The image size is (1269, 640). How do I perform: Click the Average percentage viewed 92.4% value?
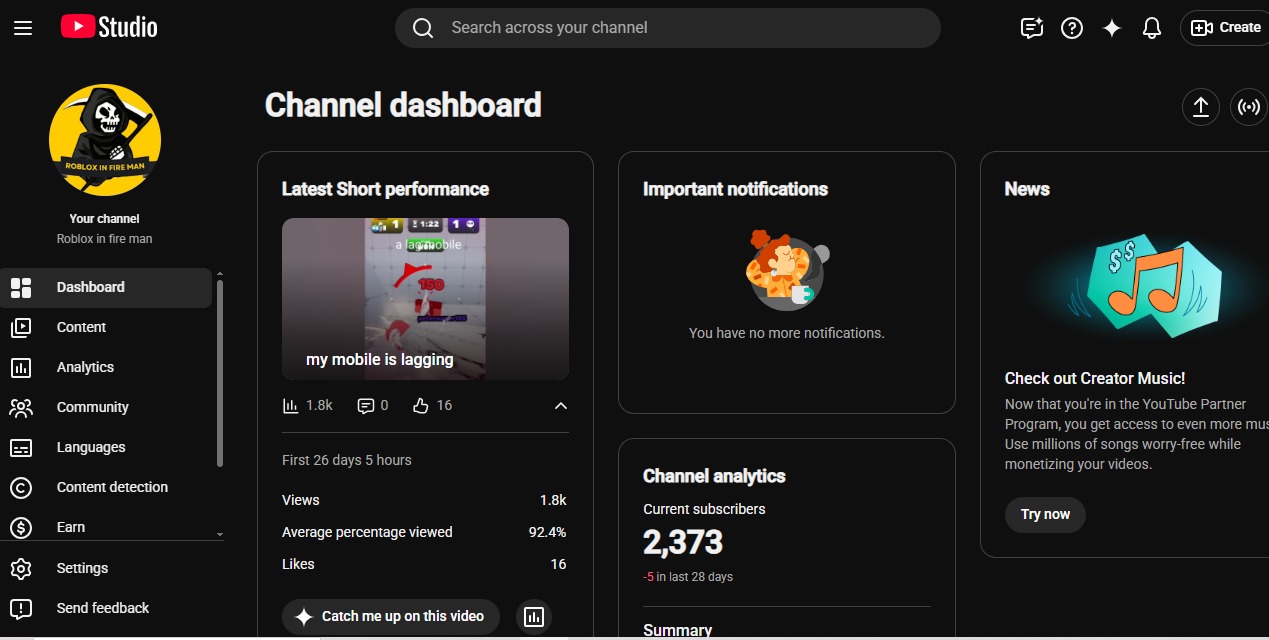pyautogui.click(x=548, y=532)
